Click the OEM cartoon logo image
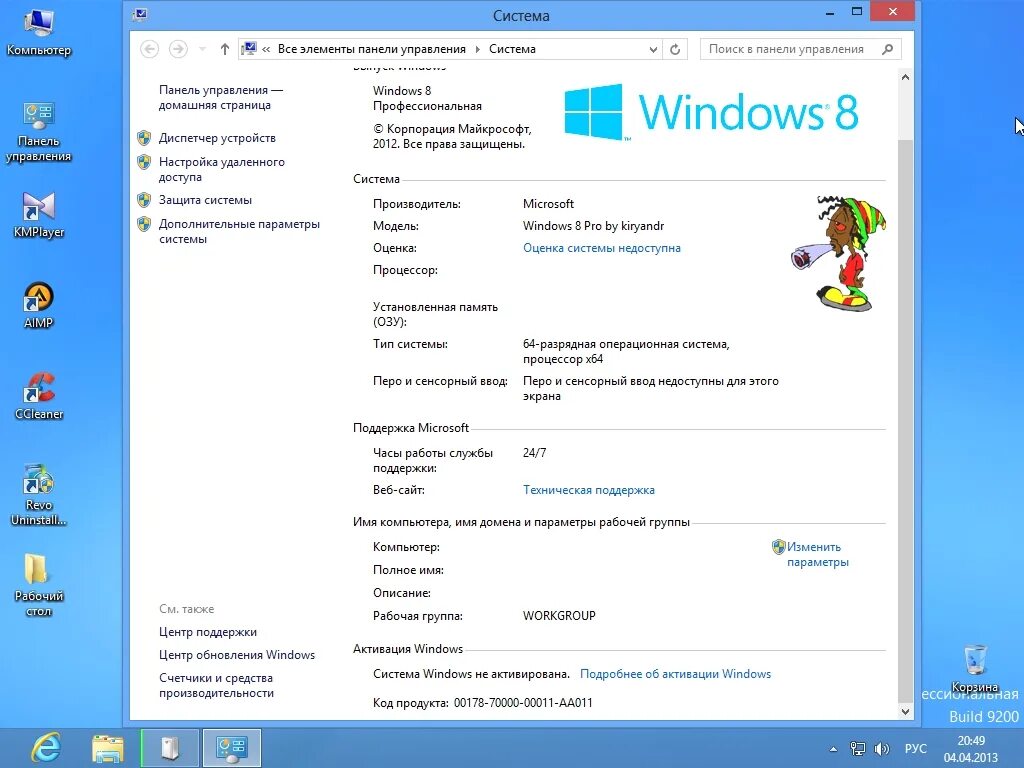 point(839,253)
